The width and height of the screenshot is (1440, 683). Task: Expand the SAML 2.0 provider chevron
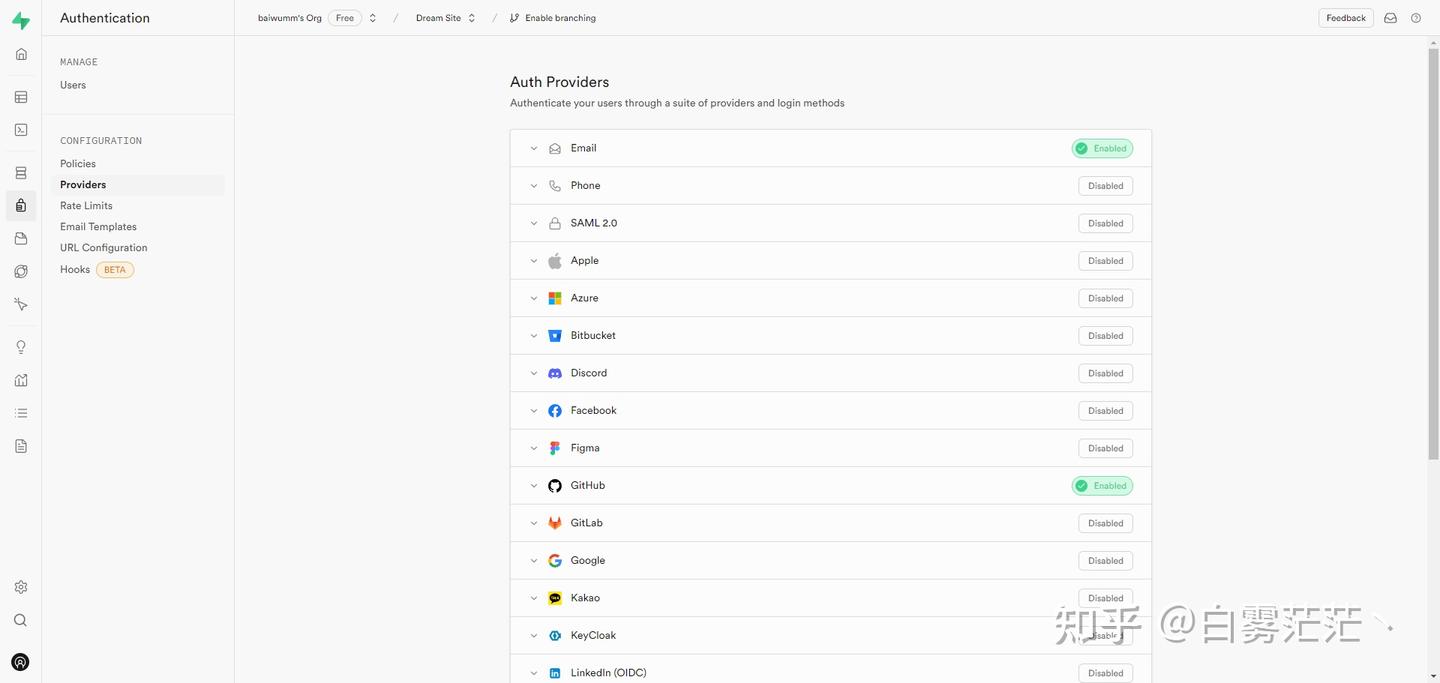pos(534,223)
